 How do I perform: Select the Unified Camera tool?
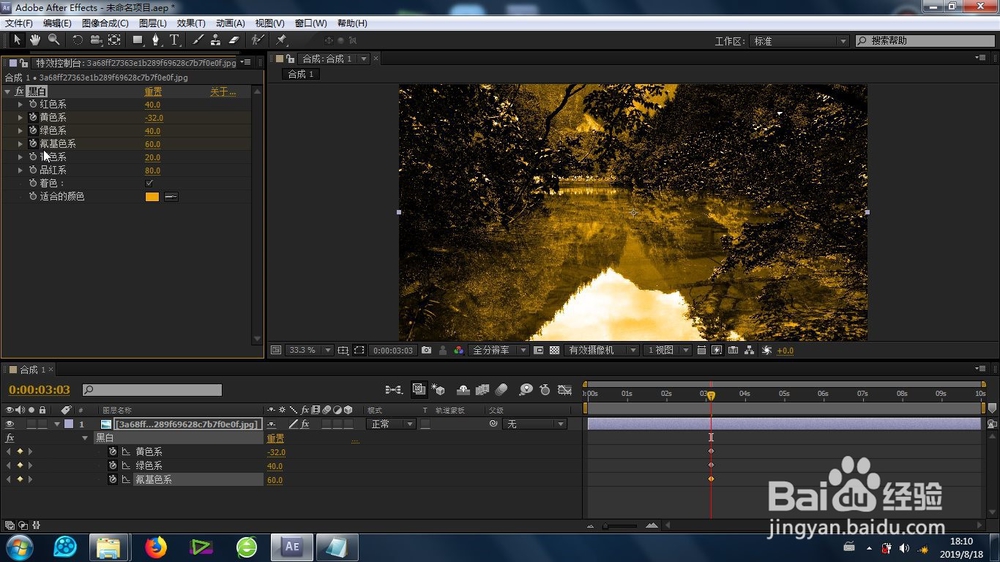(x=96, y=40)
